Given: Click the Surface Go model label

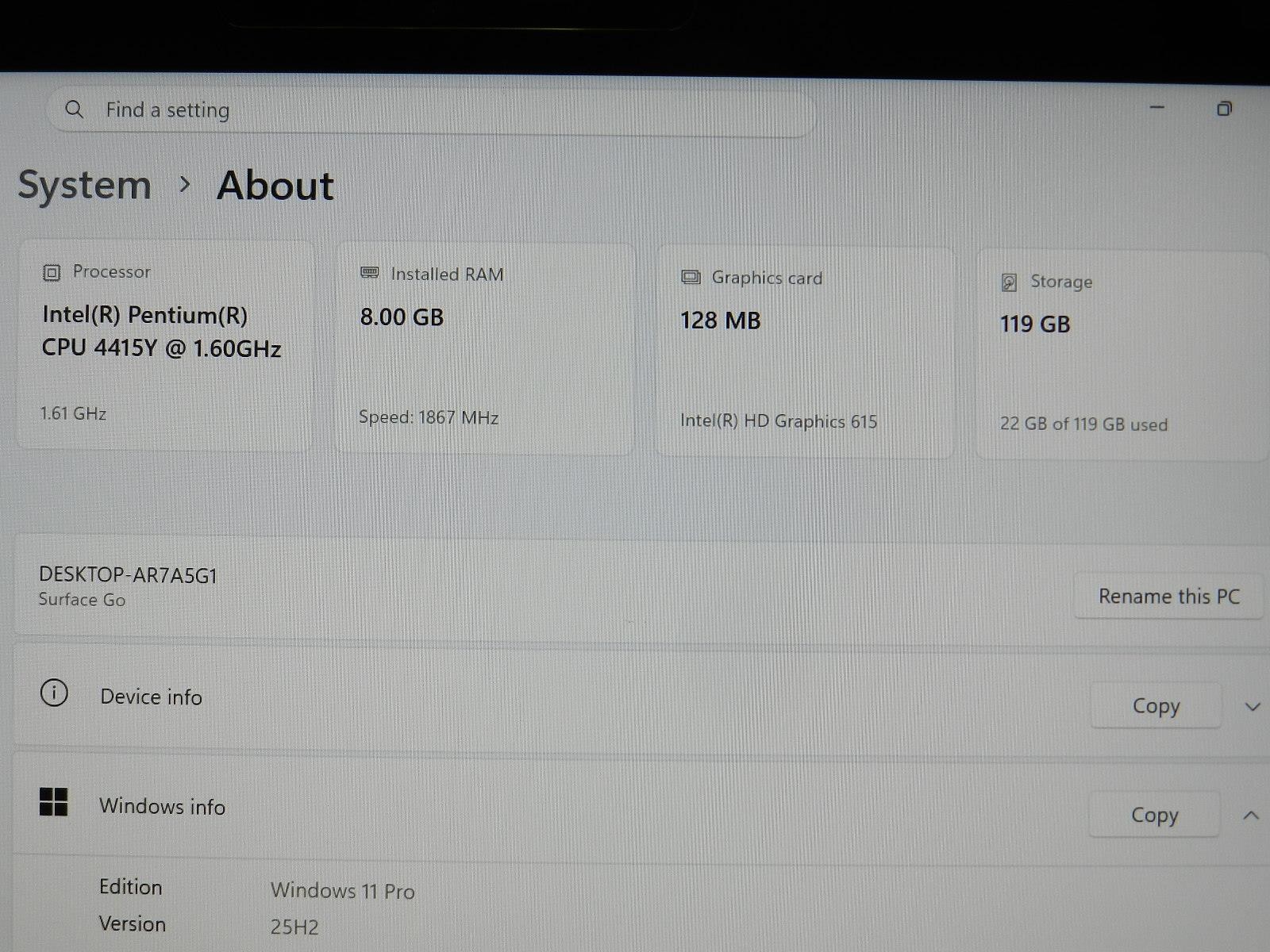Looking at the screenshot, I should 82,600.
